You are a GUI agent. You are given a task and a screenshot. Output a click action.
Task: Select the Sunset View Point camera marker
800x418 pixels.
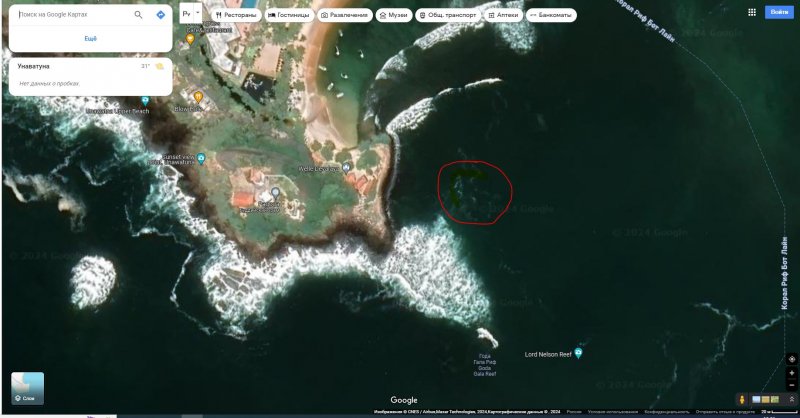202,158
